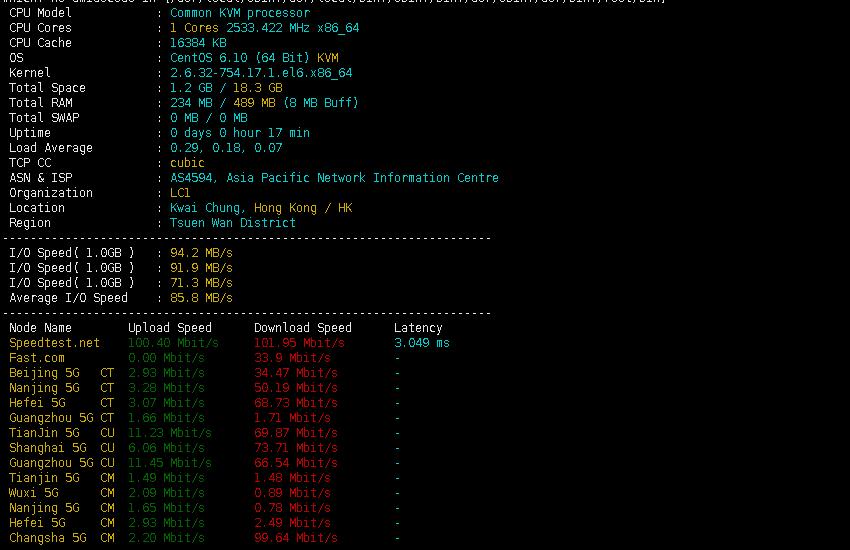Viewport: 850px width, 550px height.
Task: Click Wuxi CM download speed '0.89 Mbit/s'
Action: tap(293, 493)
